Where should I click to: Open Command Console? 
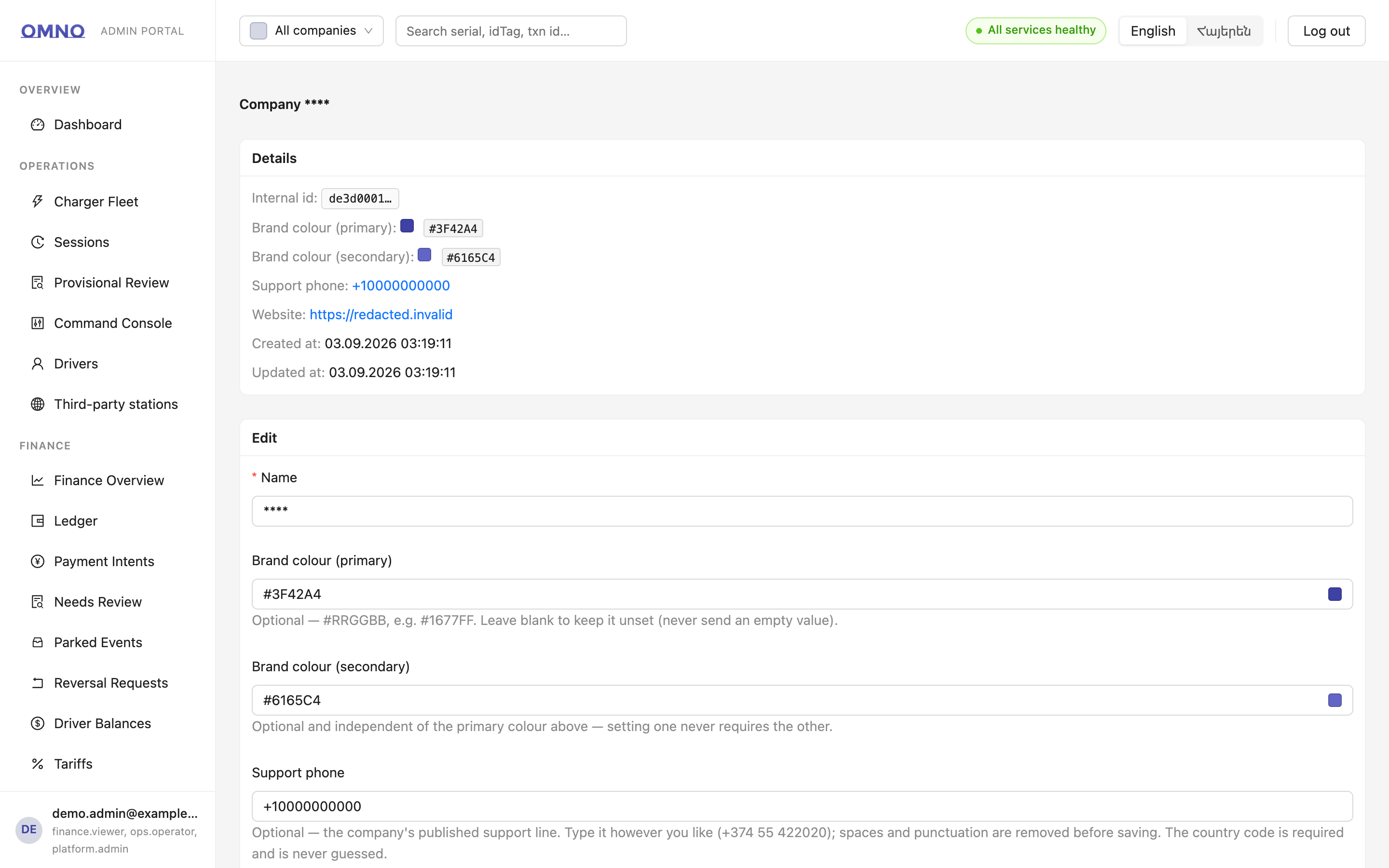[108, 323]
